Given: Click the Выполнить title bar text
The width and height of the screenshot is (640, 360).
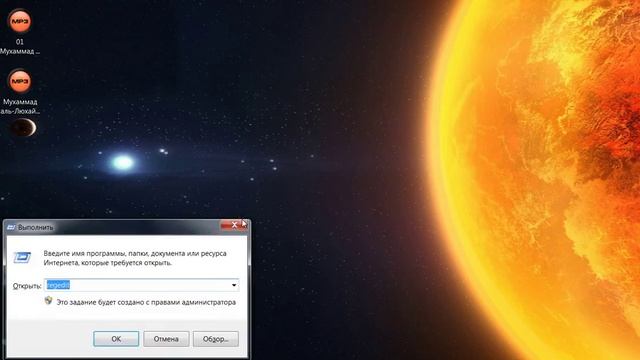Looking at the screenshot, I should pos(36,227).
